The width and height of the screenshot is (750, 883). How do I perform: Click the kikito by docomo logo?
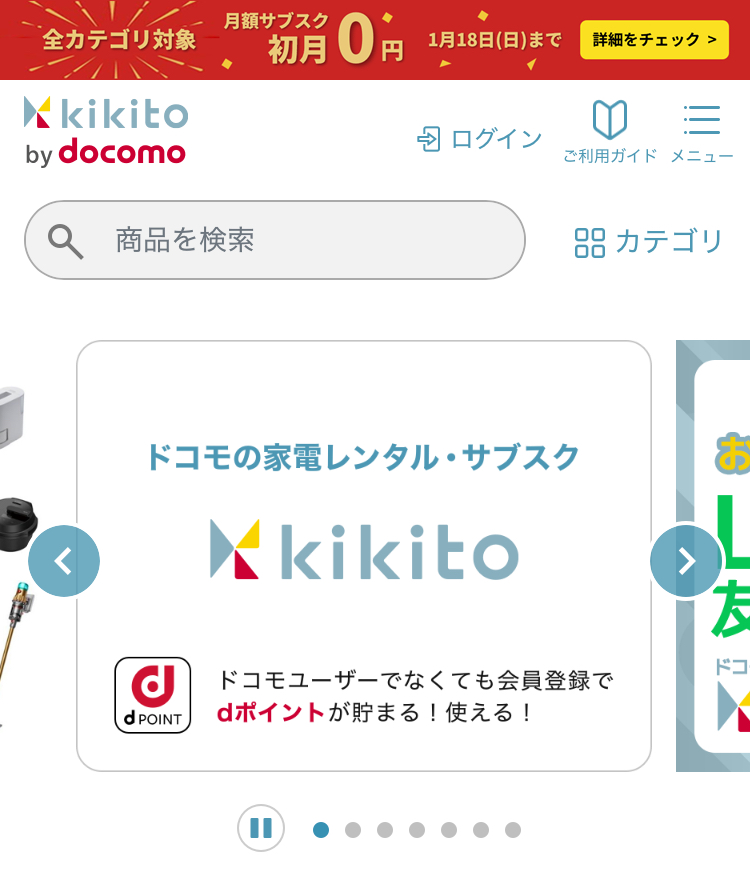coord(105,131)
